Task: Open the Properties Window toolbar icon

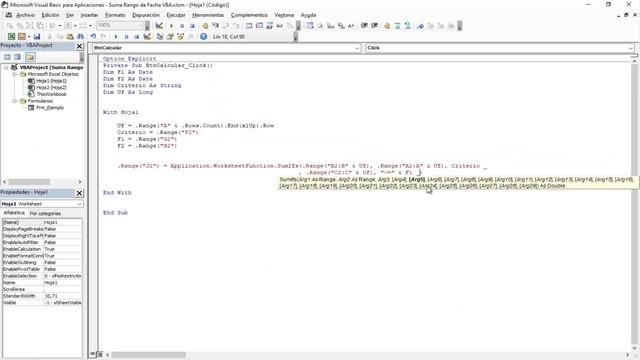Action: 170,37
